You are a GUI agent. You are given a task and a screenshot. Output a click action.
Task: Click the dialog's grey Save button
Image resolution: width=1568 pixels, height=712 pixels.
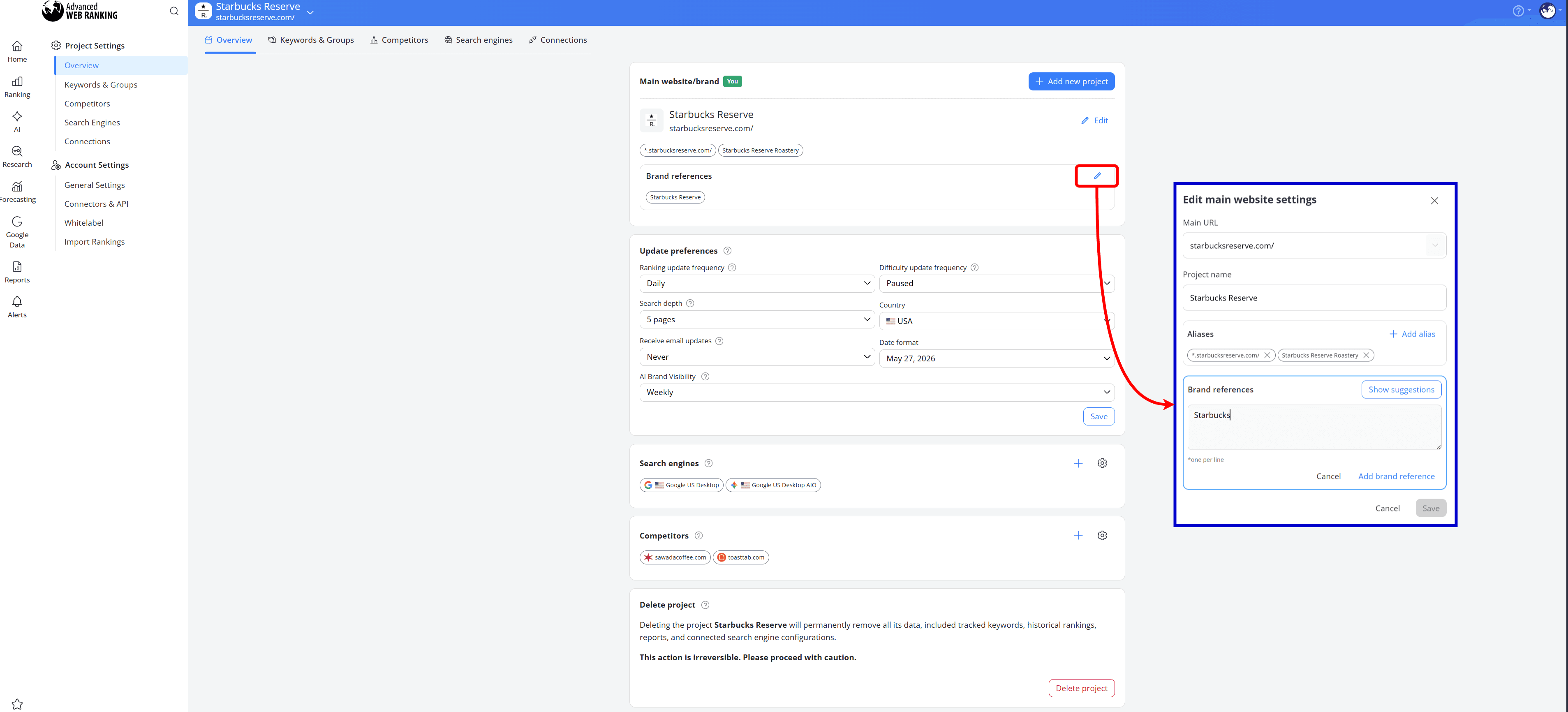click(x=1430, y=509)
